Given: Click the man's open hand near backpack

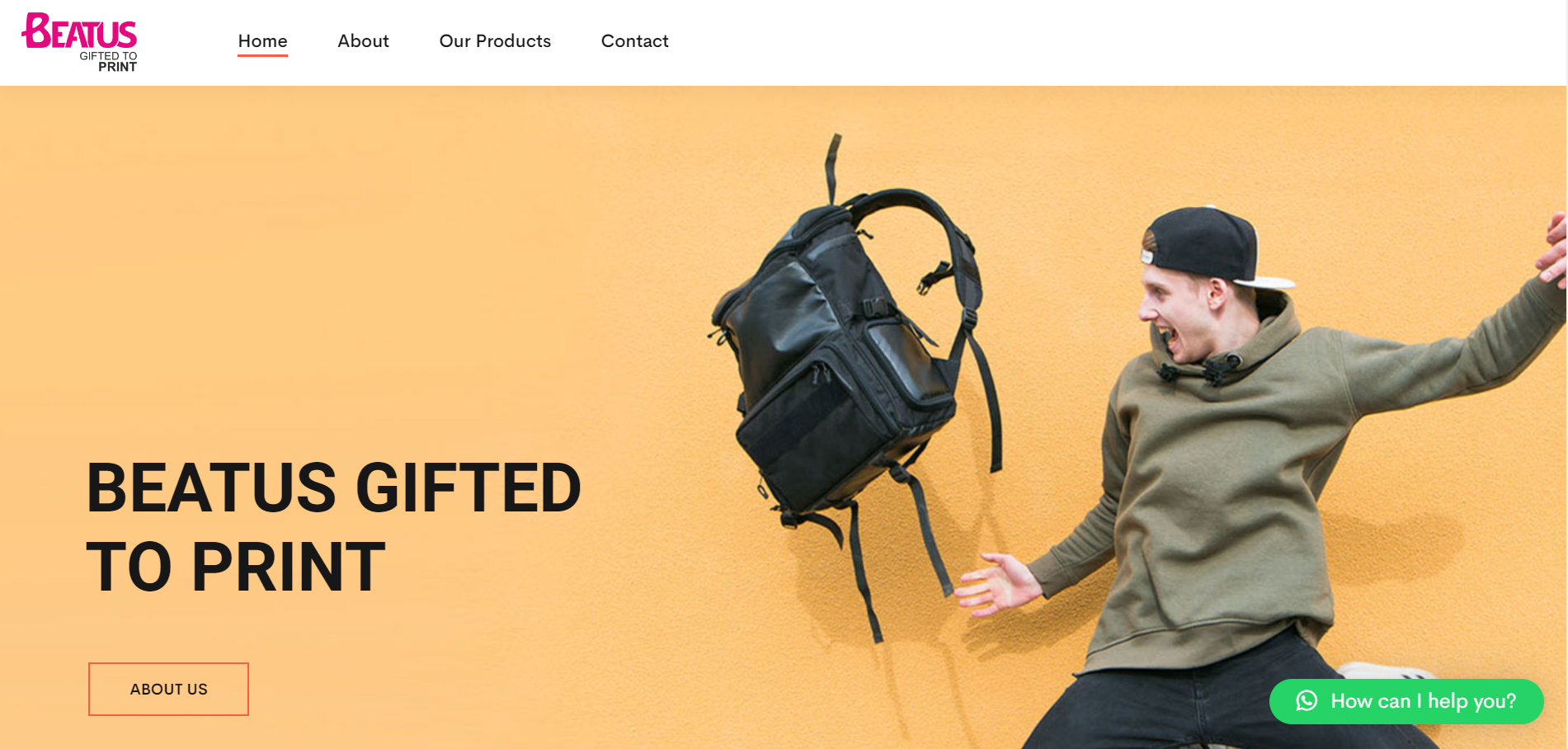Looking at the screenshot, I should (x=996, y=584).
